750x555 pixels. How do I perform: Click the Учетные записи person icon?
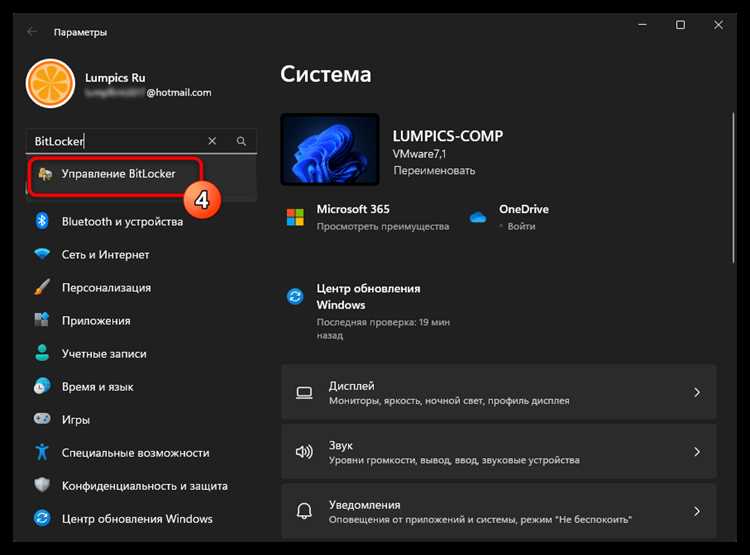click(x=42, y=353)
